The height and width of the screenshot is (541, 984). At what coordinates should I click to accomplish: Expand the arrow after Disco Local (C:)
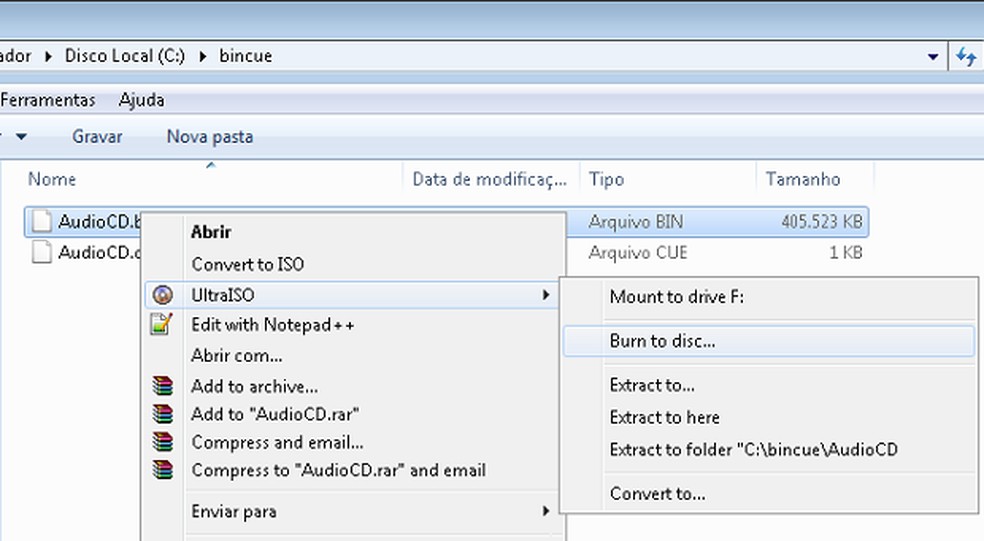pyautogui.click(x=199, y=56)
